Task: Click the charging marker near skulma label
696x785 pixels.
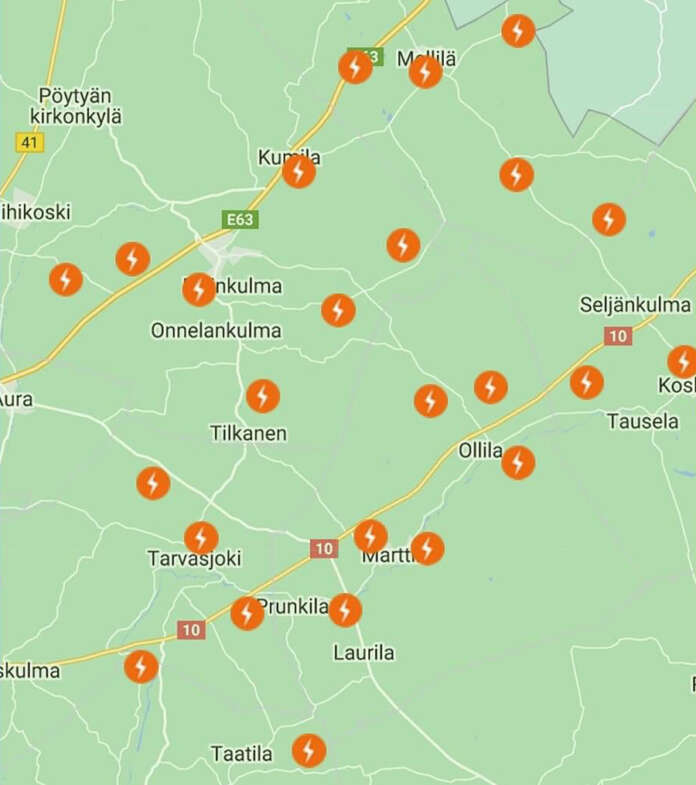Action: click(141, 667)
